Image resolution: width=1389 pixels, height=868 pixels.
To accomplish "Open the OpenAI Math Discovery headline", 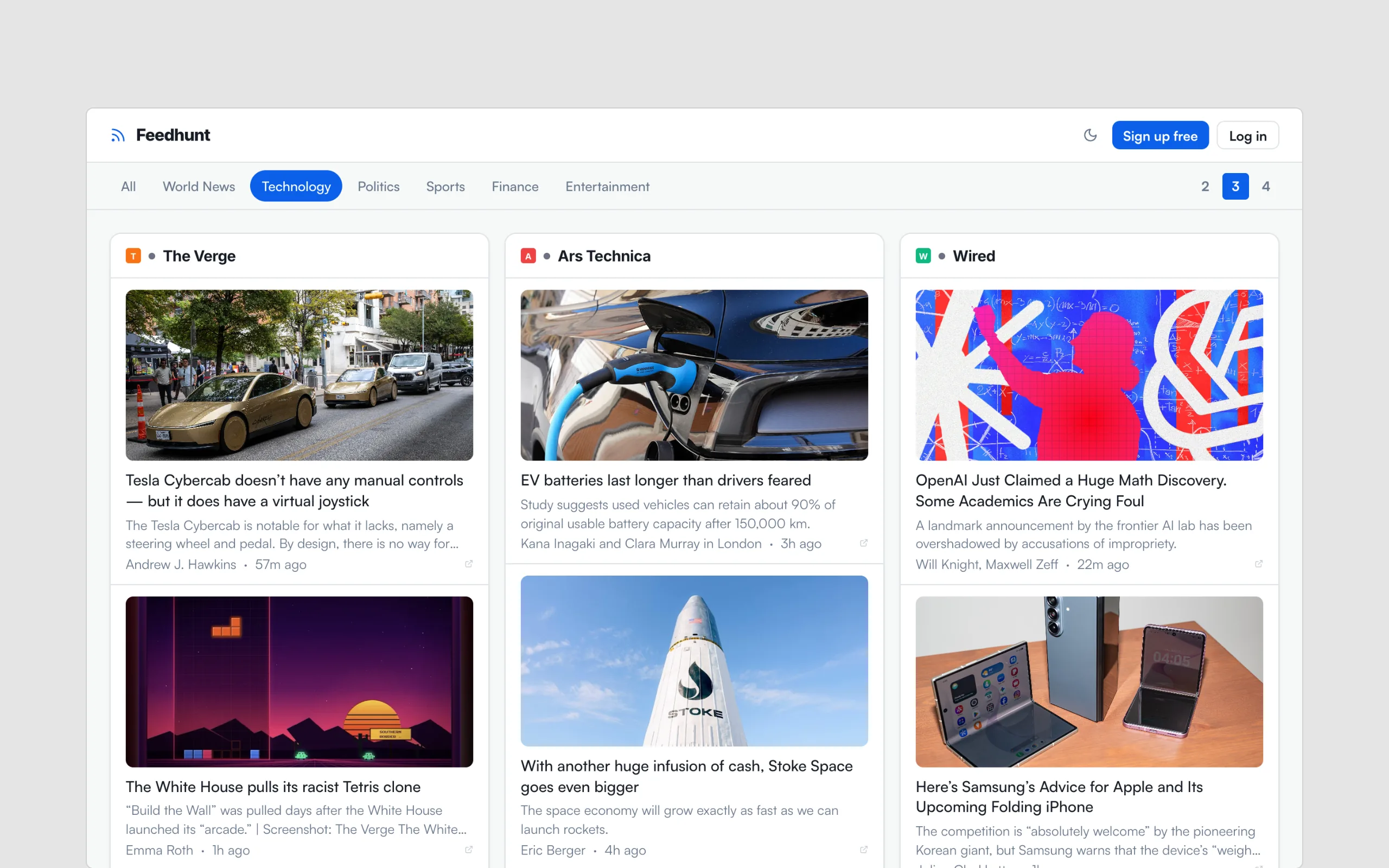I will pyautogui.click(x=1071, y=491).
